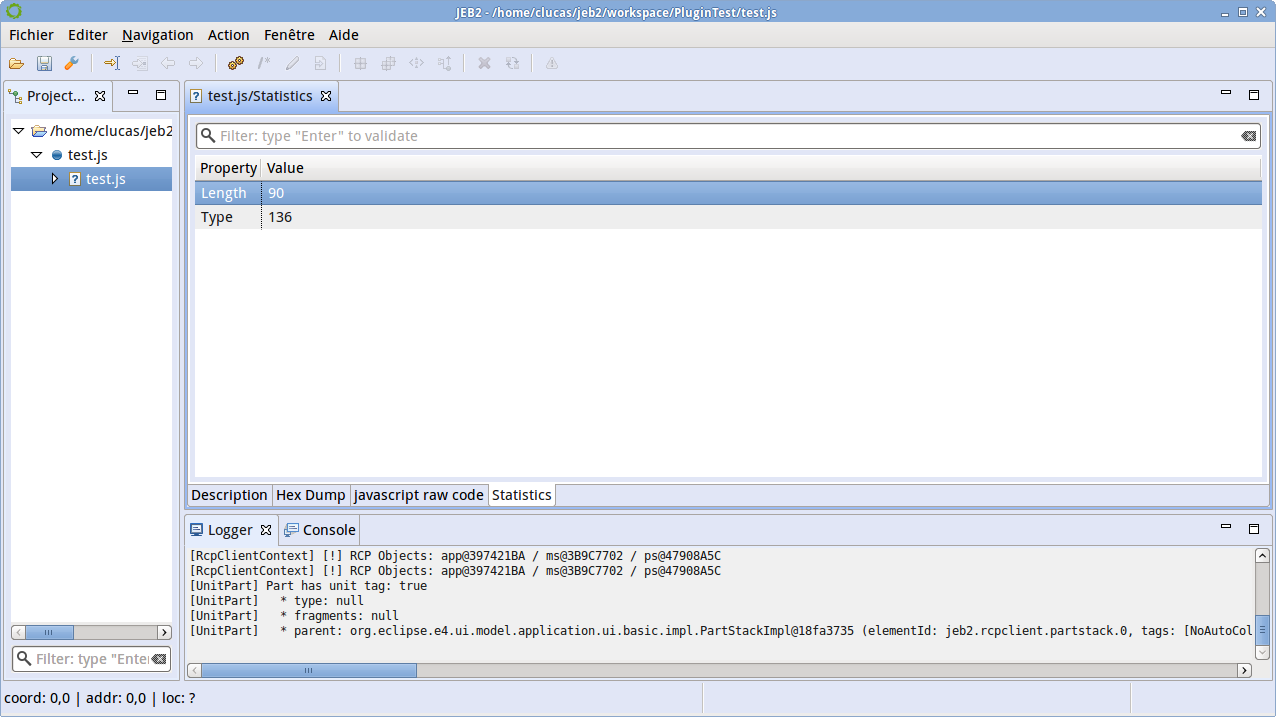Image resolution: width=1276 pixels, height=717 pixels.
Task: Open the Navigation menu
Action: click(158, 35)
